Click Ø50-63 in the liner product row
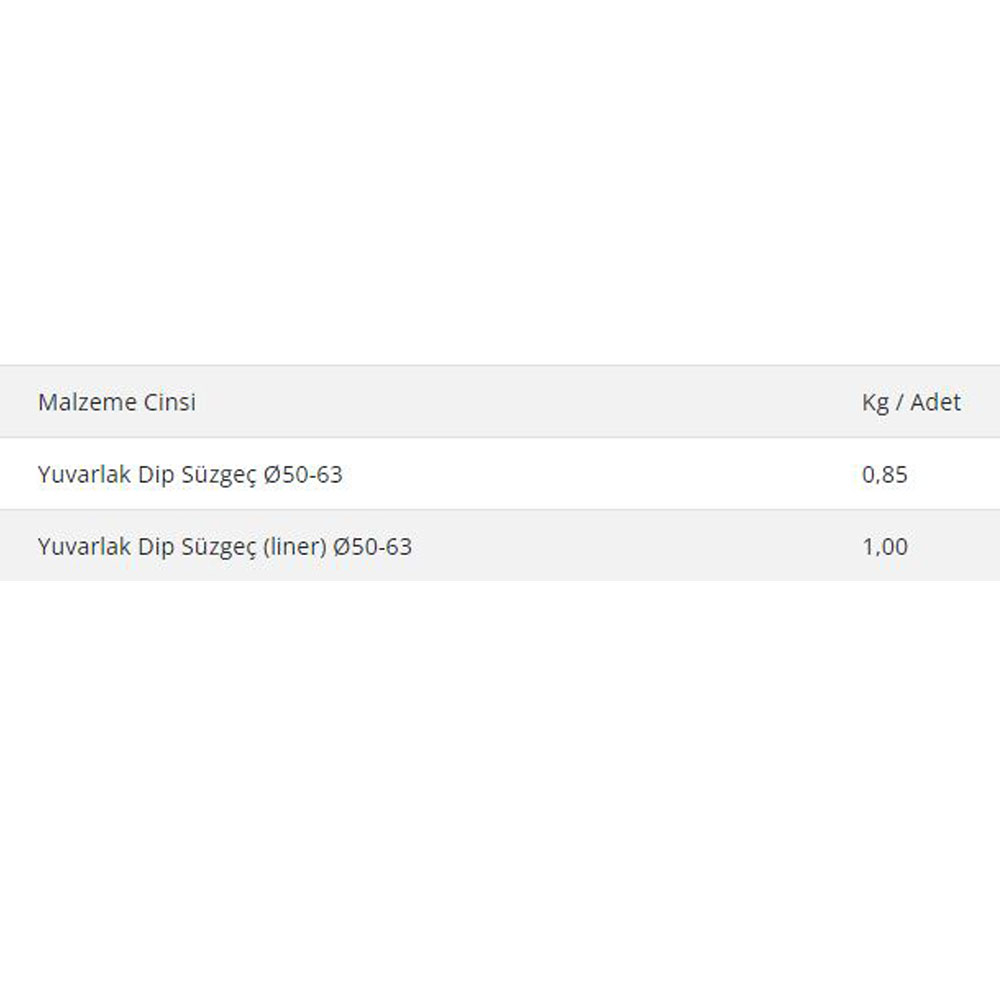Viewport: 1000px width, 1000px height. tap(372, 547)
